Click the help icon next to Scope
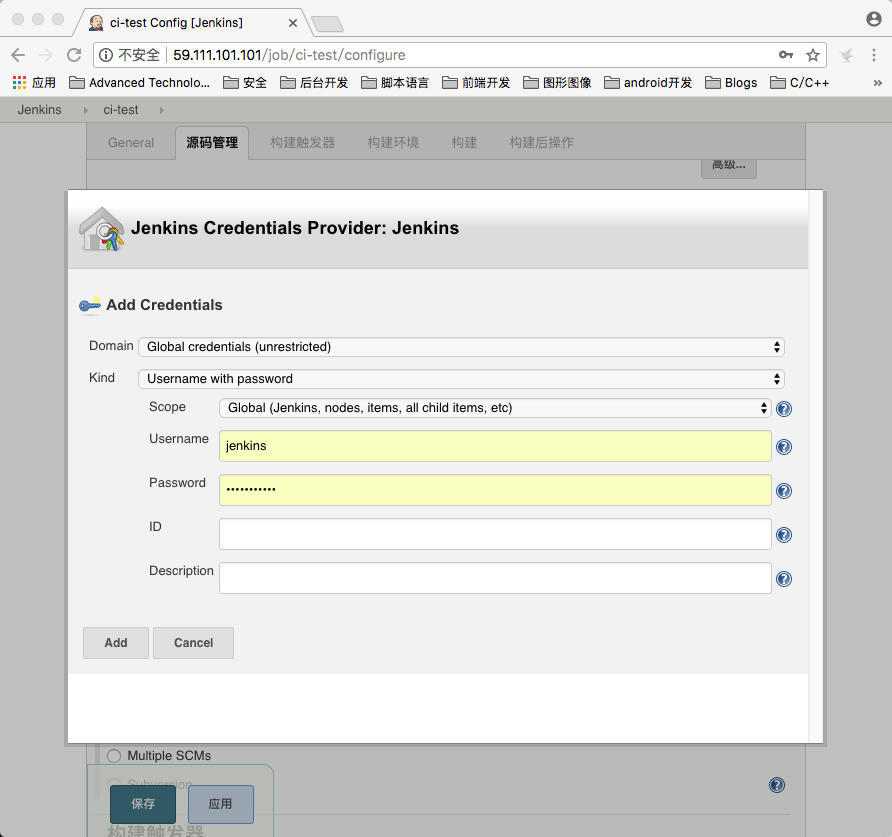892x837 pixels. point(783,409)
